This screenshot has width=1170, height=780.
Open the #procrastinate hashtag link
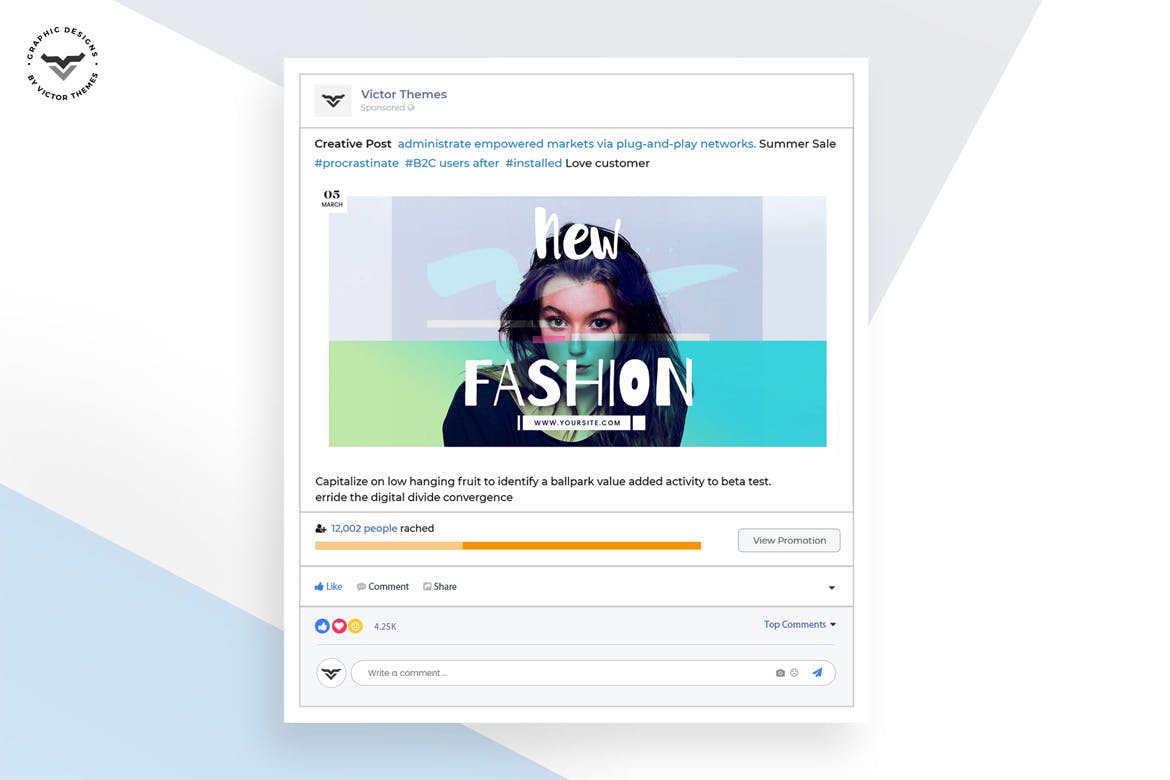click(357, 163)
